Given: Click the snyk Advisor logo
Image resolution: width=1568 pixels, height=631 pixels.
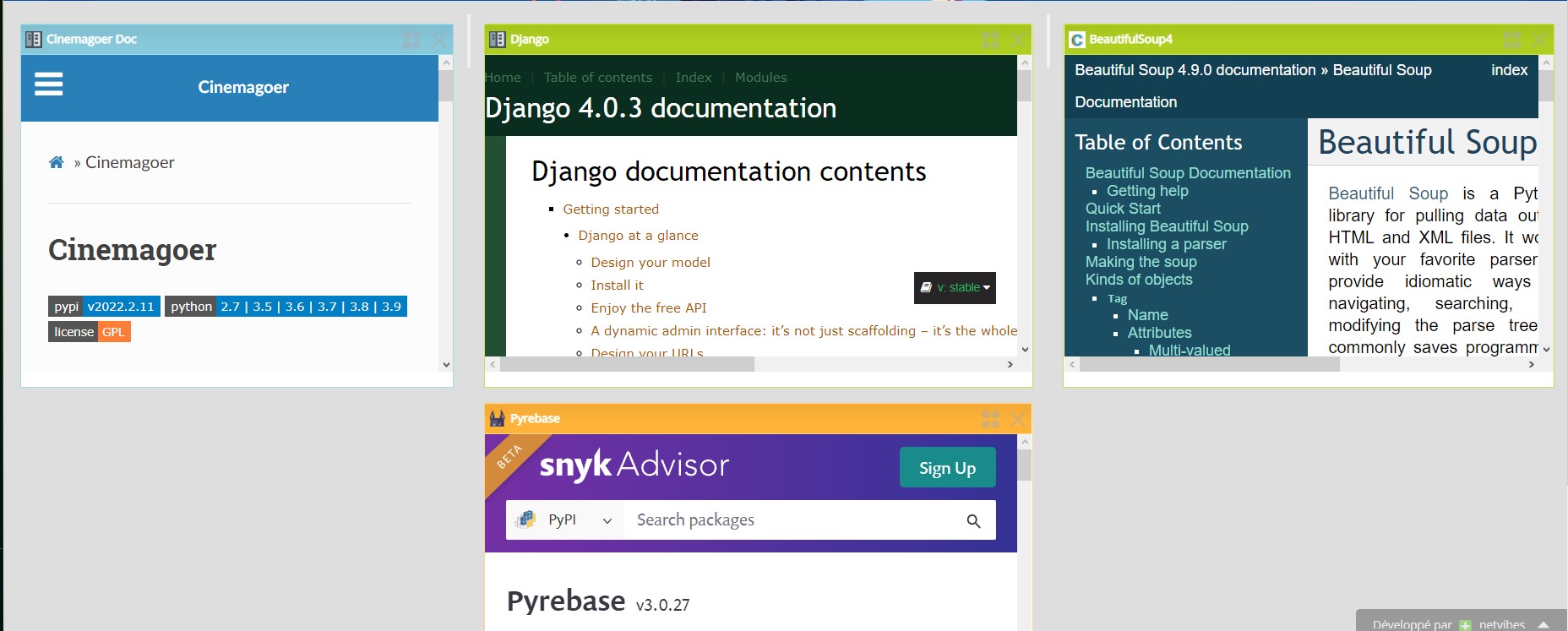Looking at the screenshot, I should [634, 465].
